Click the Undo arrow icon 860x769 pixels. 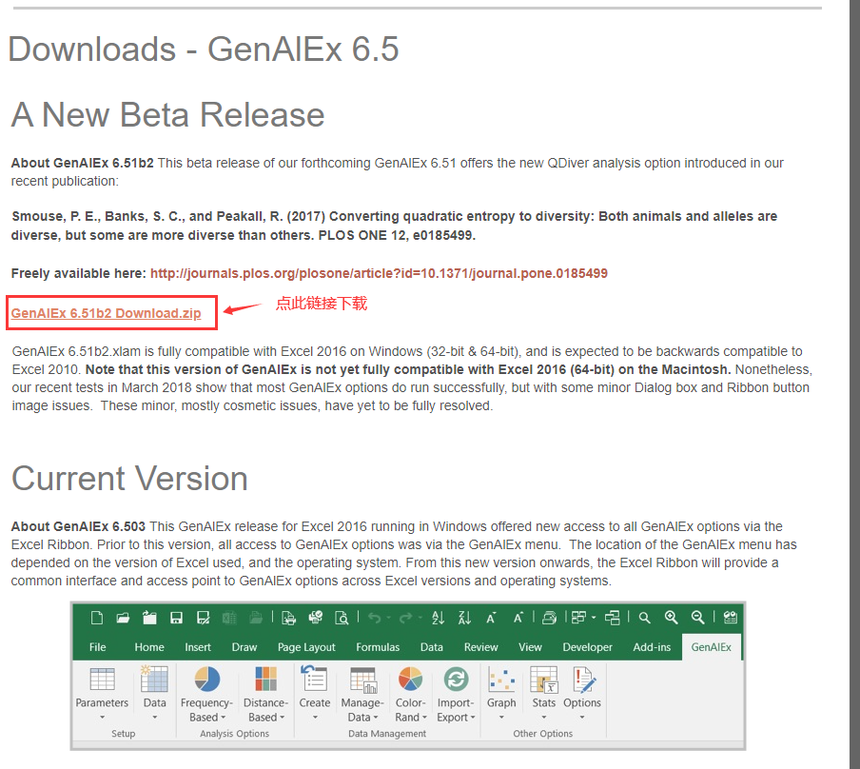[375, 618]
